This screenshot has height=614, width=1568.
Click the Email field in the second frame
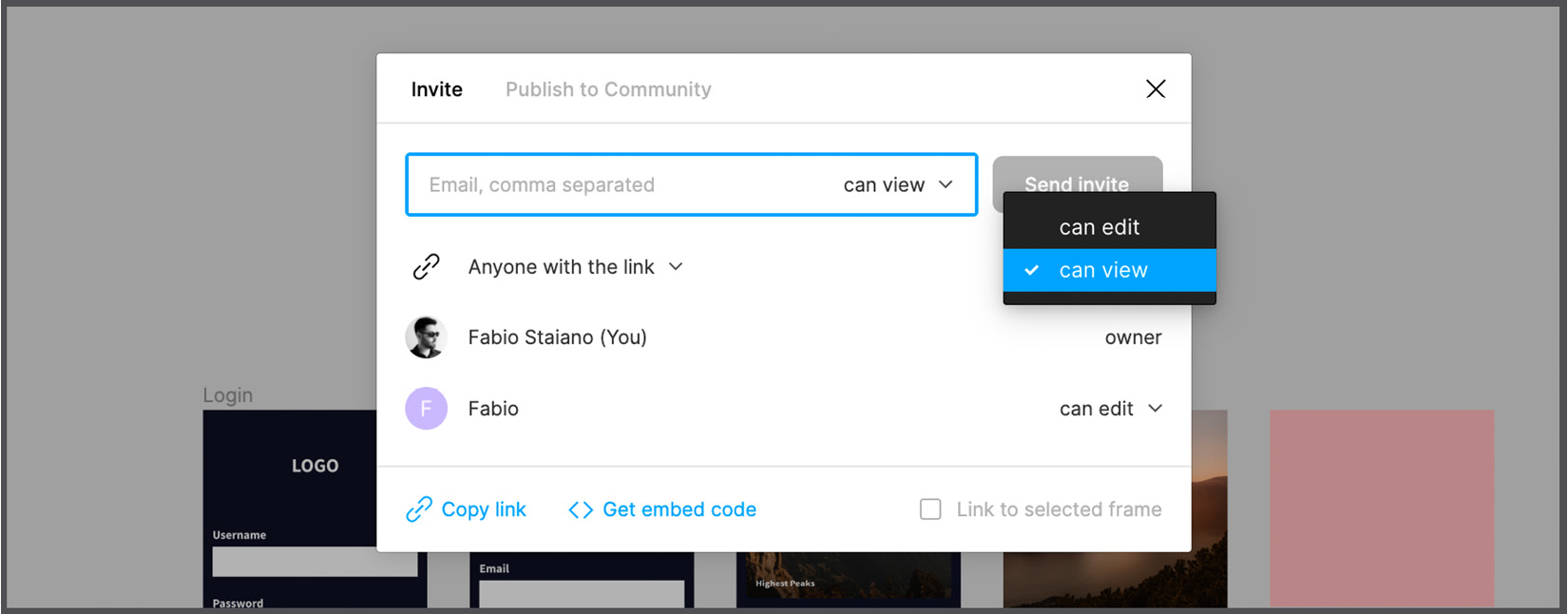[582, 594]
